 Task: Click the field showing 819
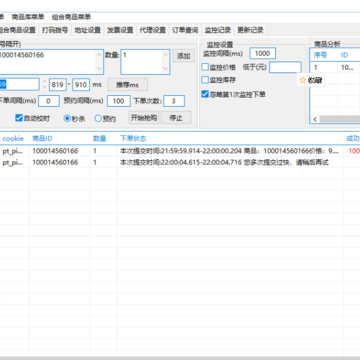coord(58,85)
